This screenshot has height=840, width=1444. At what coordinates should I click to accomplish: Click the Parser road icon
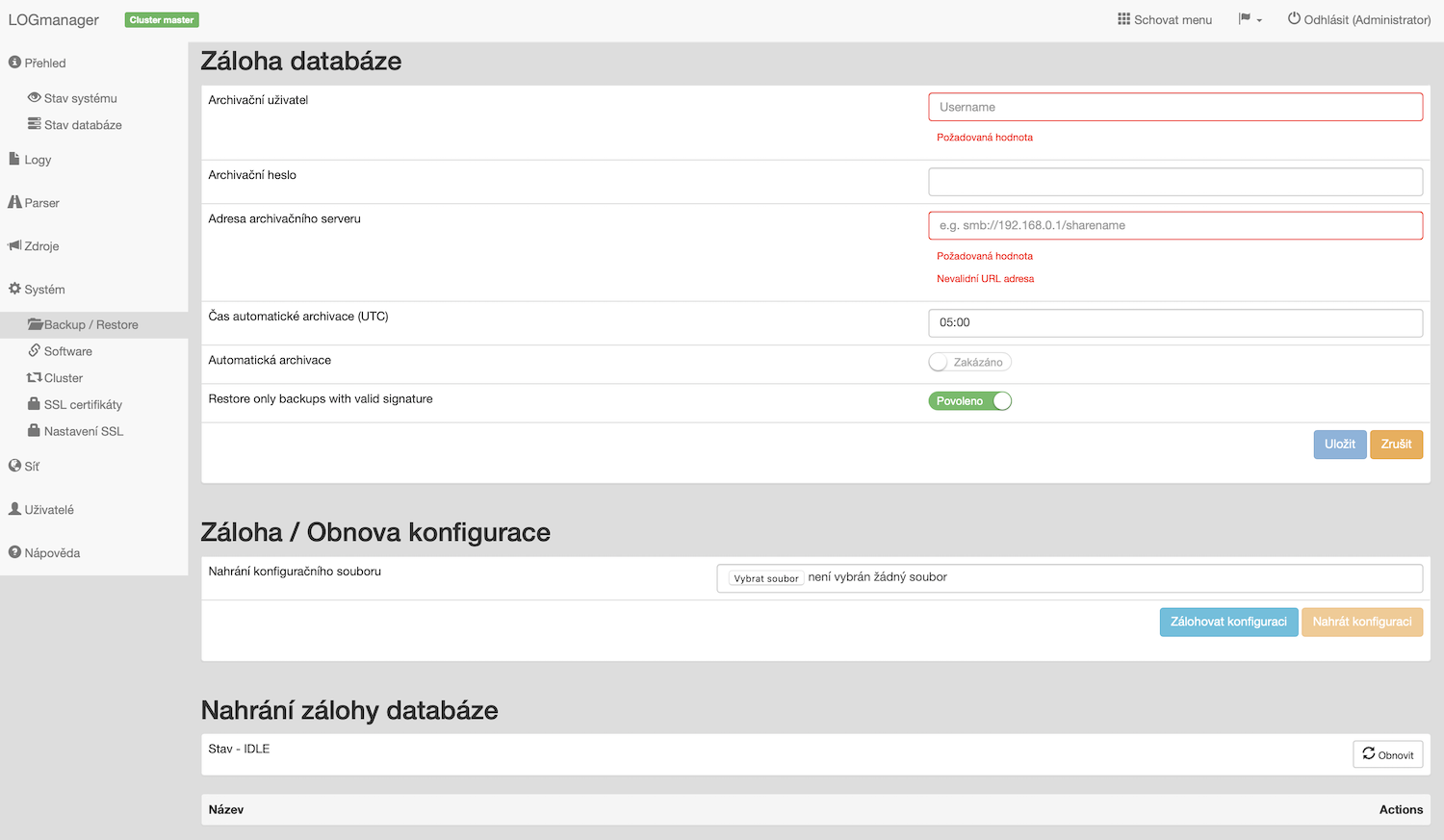pos(14,202)
